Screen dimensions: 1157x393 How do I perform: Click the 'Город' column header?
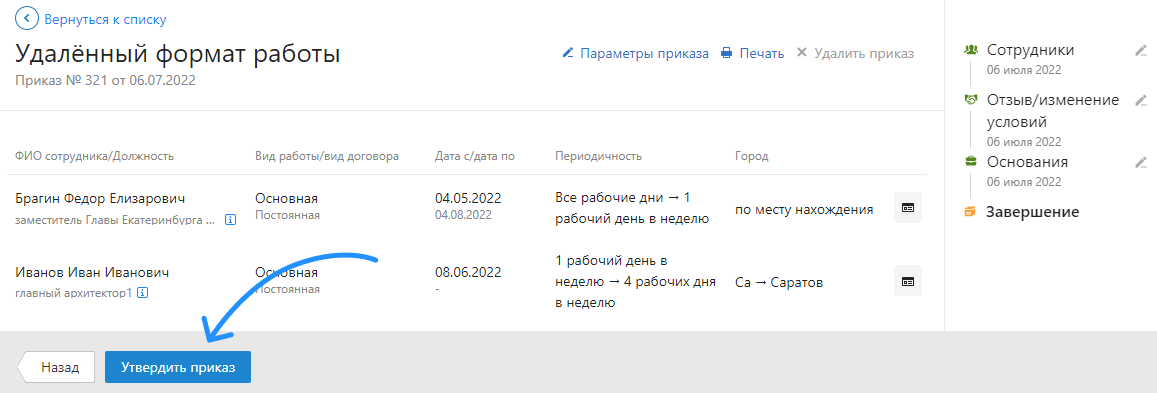[x=751, y=156]
